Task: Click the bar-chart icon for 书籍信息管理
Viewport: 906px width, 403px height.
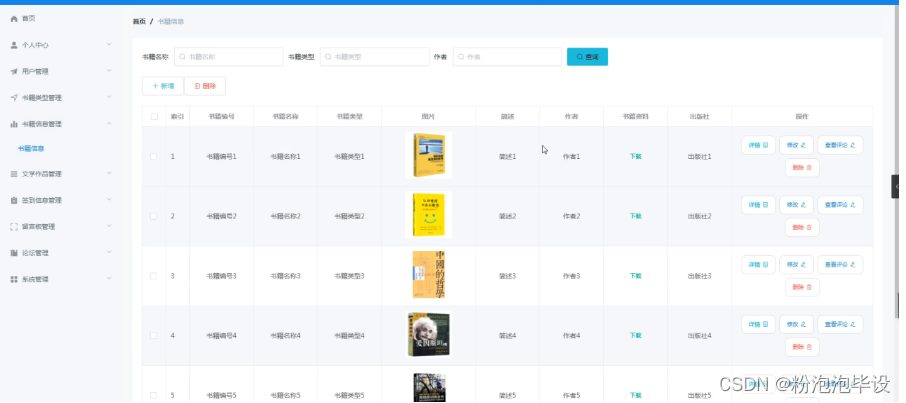Action: tap(14, 124)
